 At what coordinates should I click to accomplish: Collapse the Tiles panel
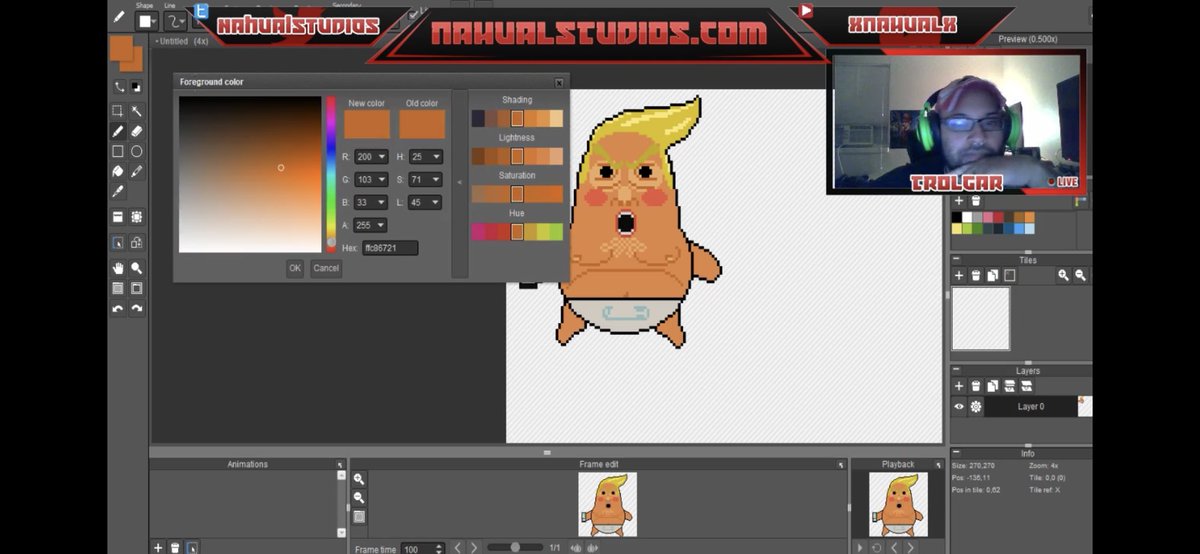[x=956, y=260]
